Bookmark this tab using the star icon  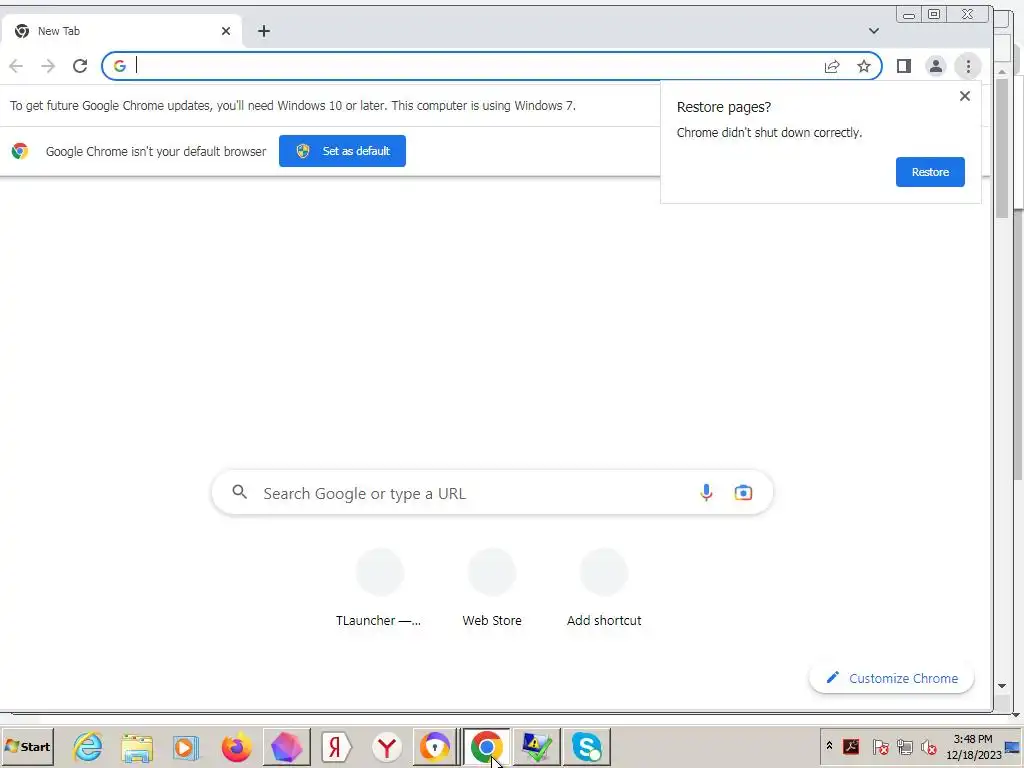coord(863,66)
